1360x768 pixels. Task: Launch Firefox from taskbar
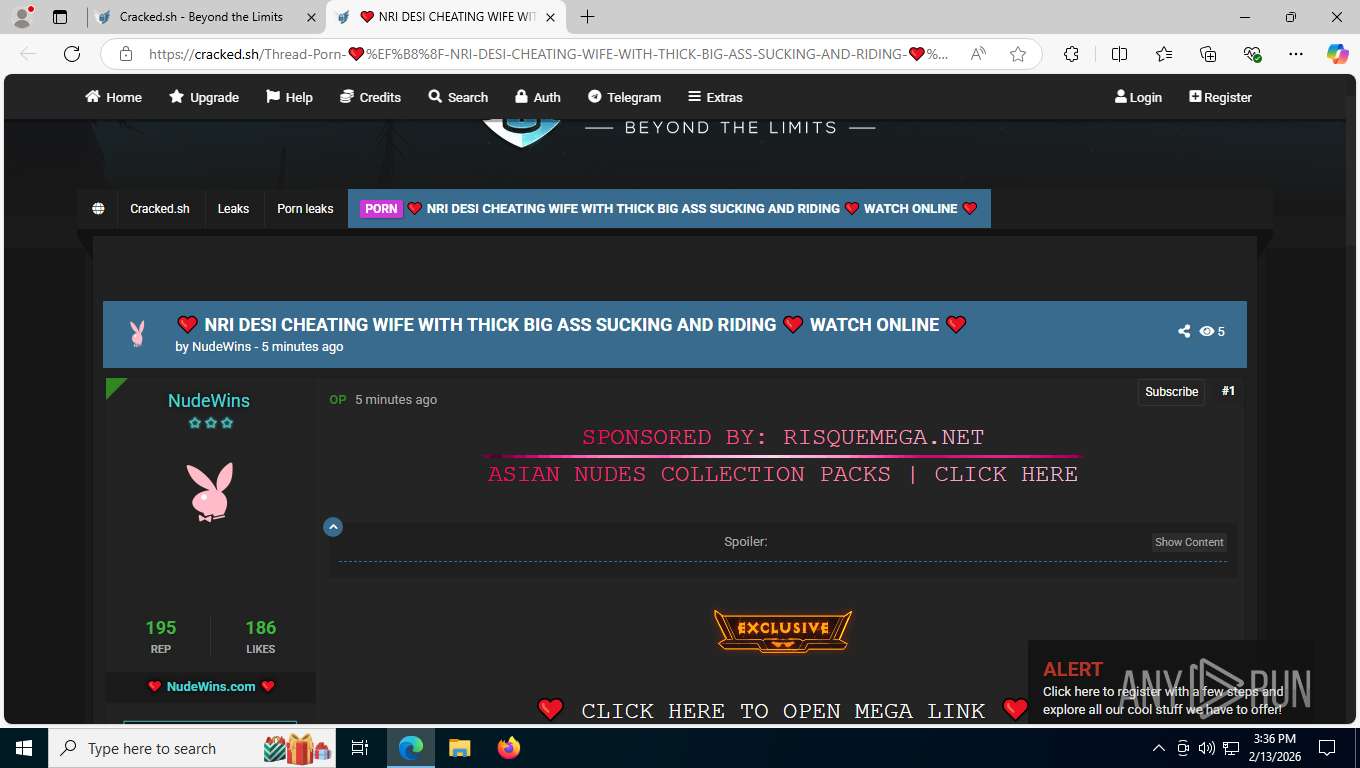pos(508,748)
